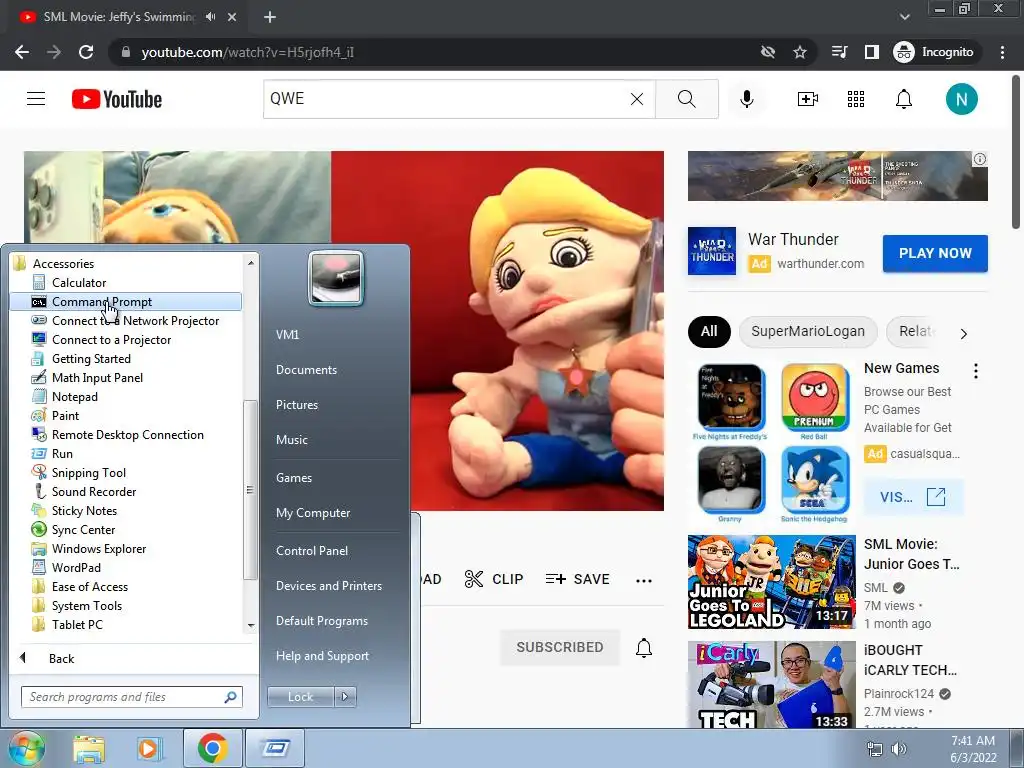Launch Command Prompt from Accessories
Screen dimensions: 1024x768
[125, 302]
